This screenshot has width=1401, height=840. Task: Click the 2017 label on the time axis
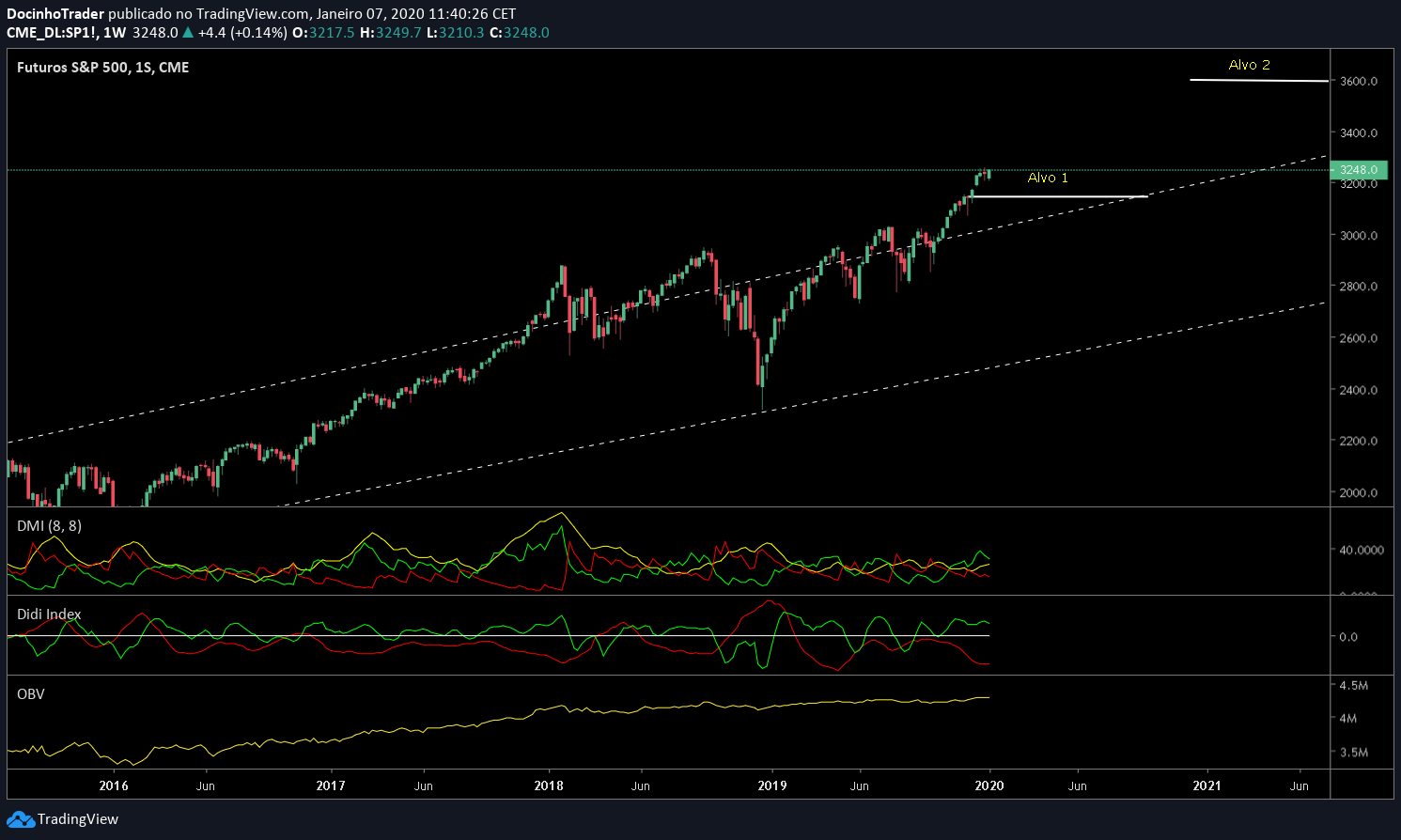pos(331,786)
